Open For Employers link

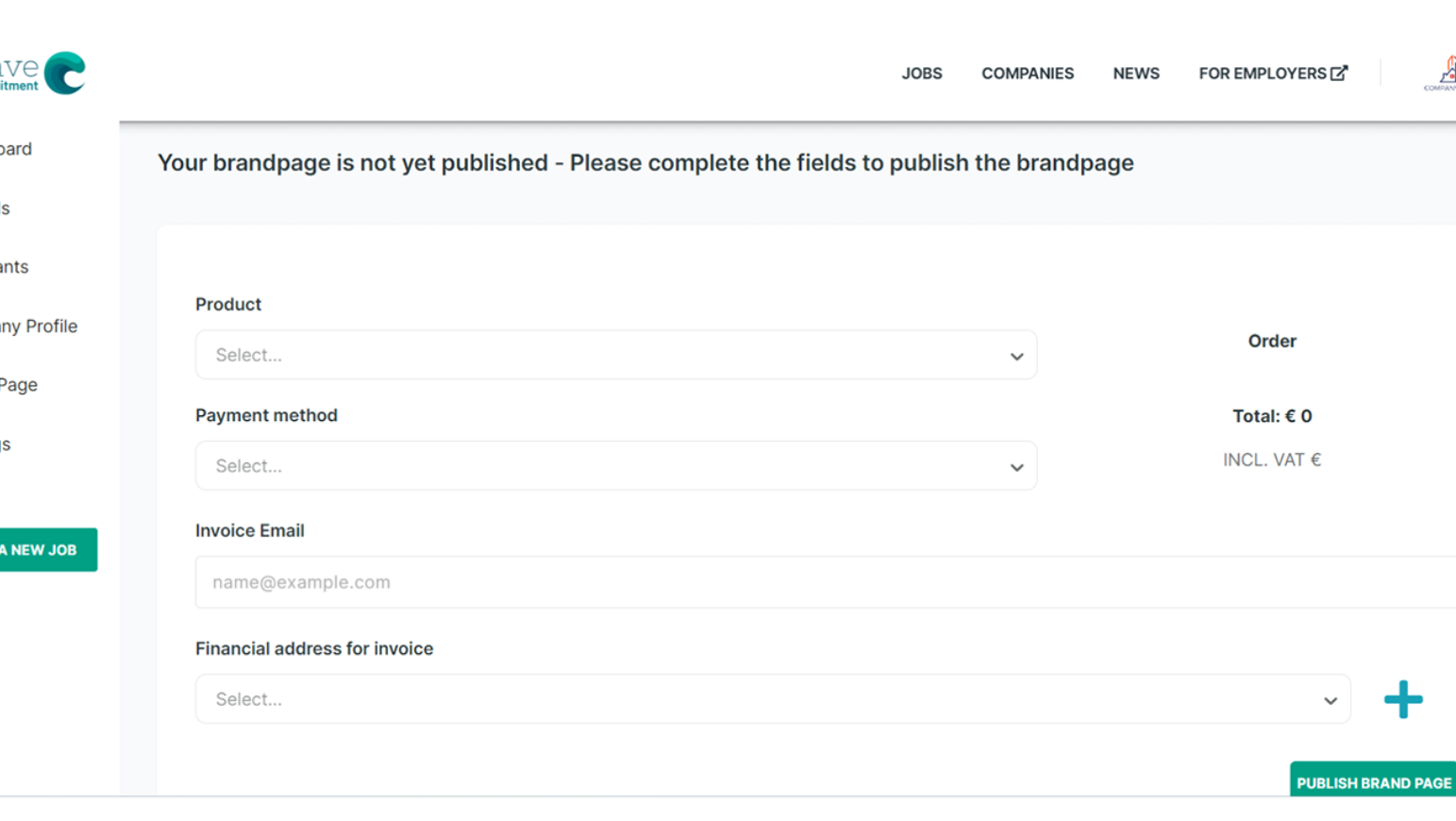point(1273,74)
